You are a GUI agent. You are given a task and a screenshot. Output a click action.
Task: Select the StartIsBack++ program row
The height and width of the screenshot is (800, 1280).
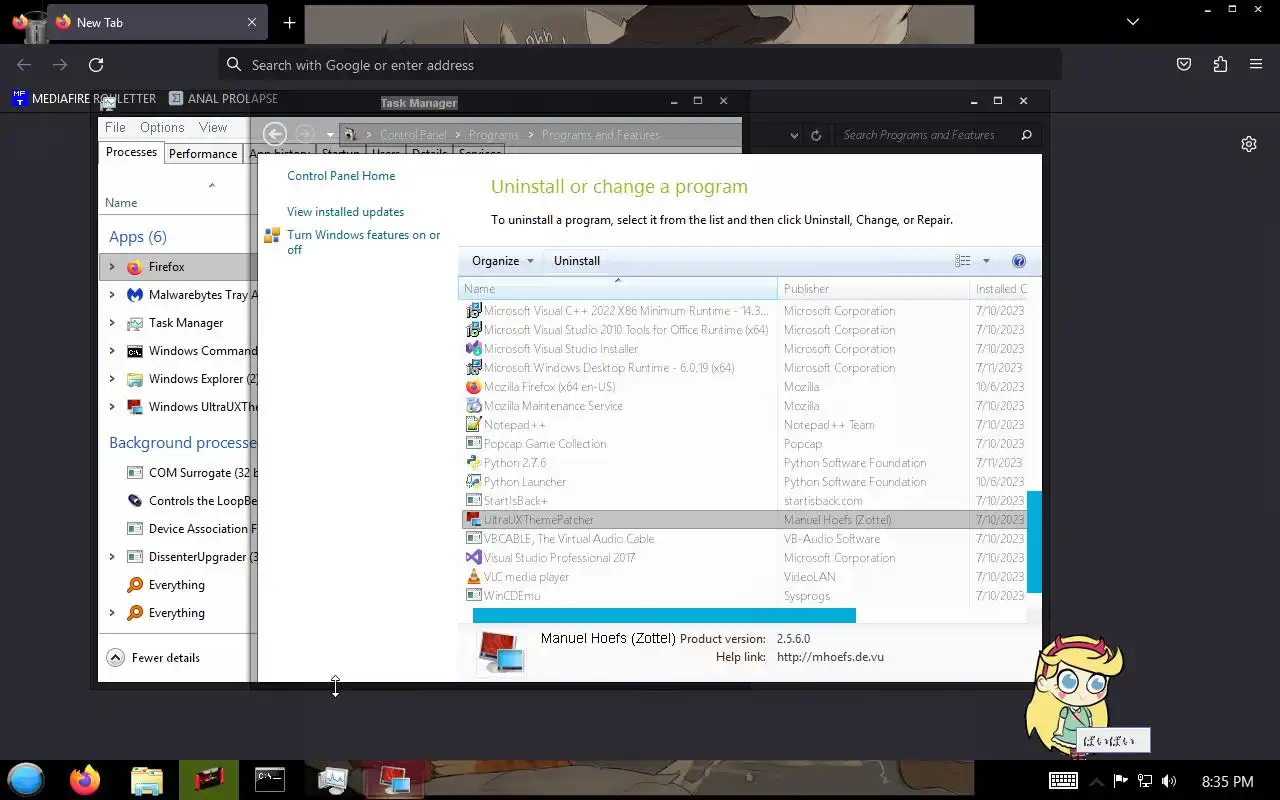(744, 501)
